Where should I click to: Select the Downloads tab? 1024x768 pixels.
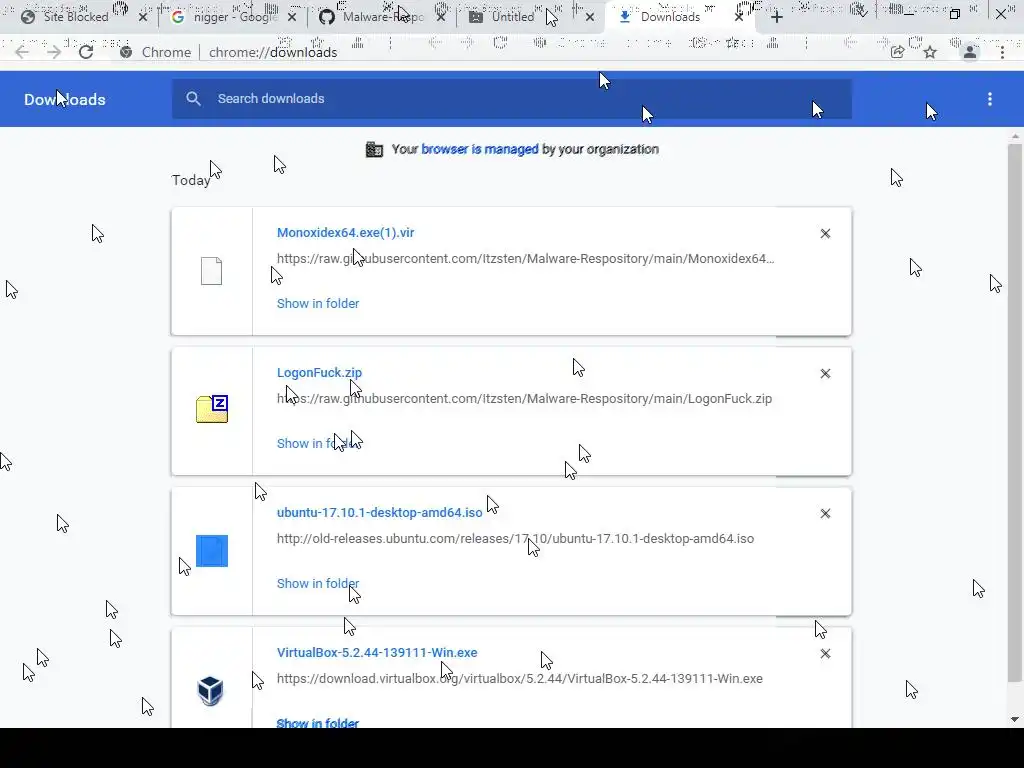coord(669,17)
